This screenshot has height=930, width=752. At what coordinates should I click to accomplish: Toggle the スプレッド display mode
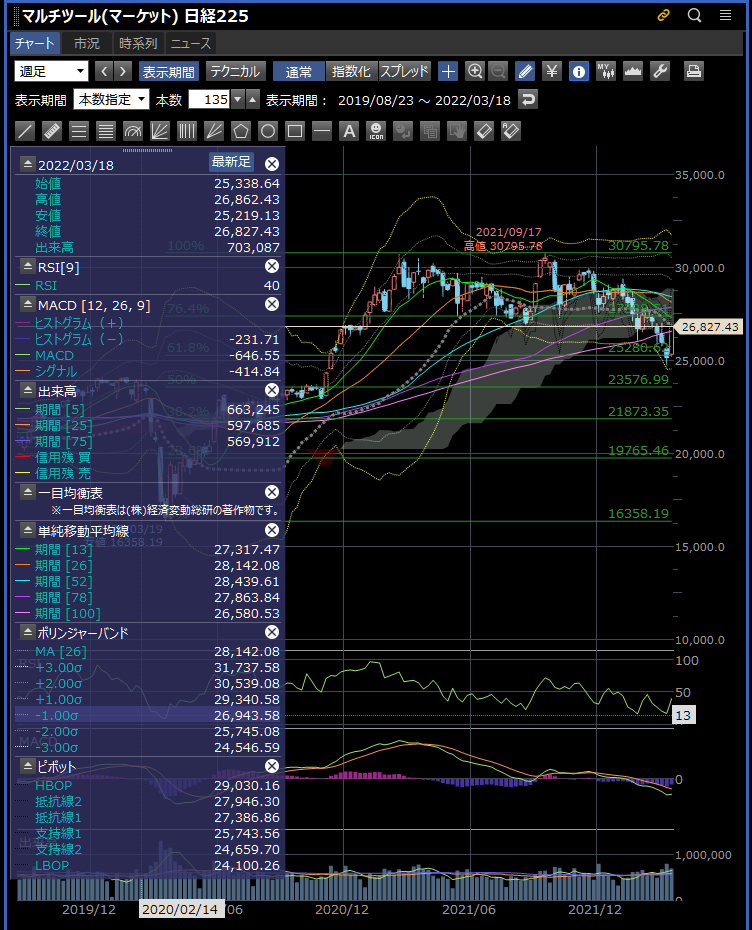coord(405,71)
